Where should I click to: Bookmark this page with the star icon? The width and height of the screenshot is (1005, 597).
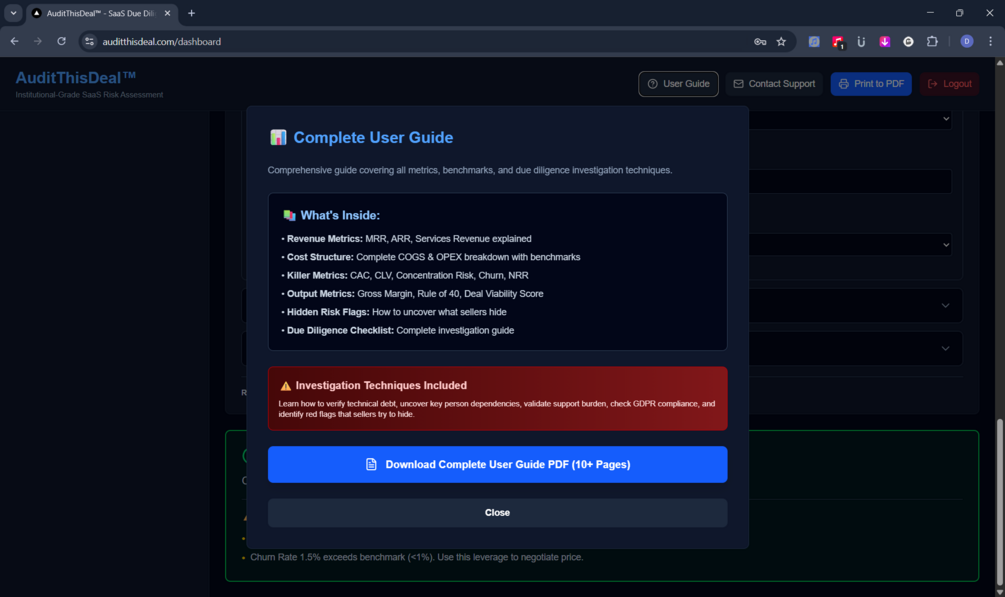pos(781,42)
